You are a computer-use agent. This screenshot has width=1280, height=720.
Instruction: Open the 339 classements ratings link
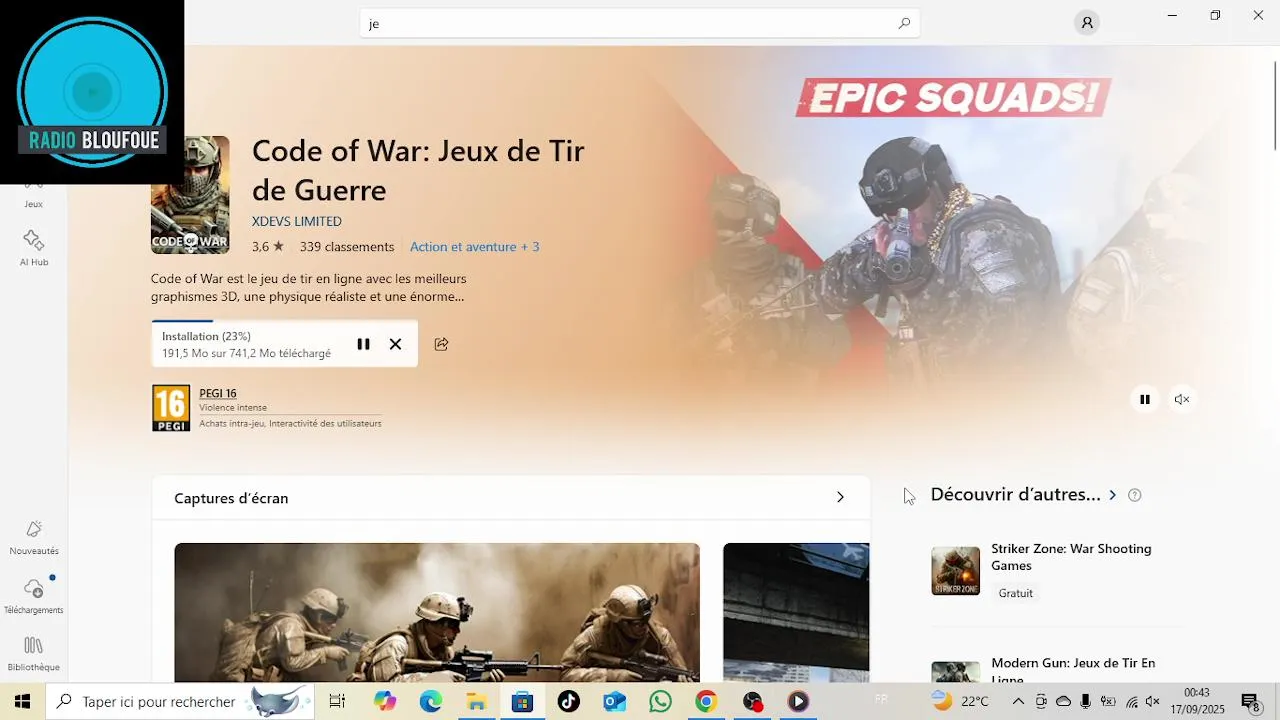347,247
